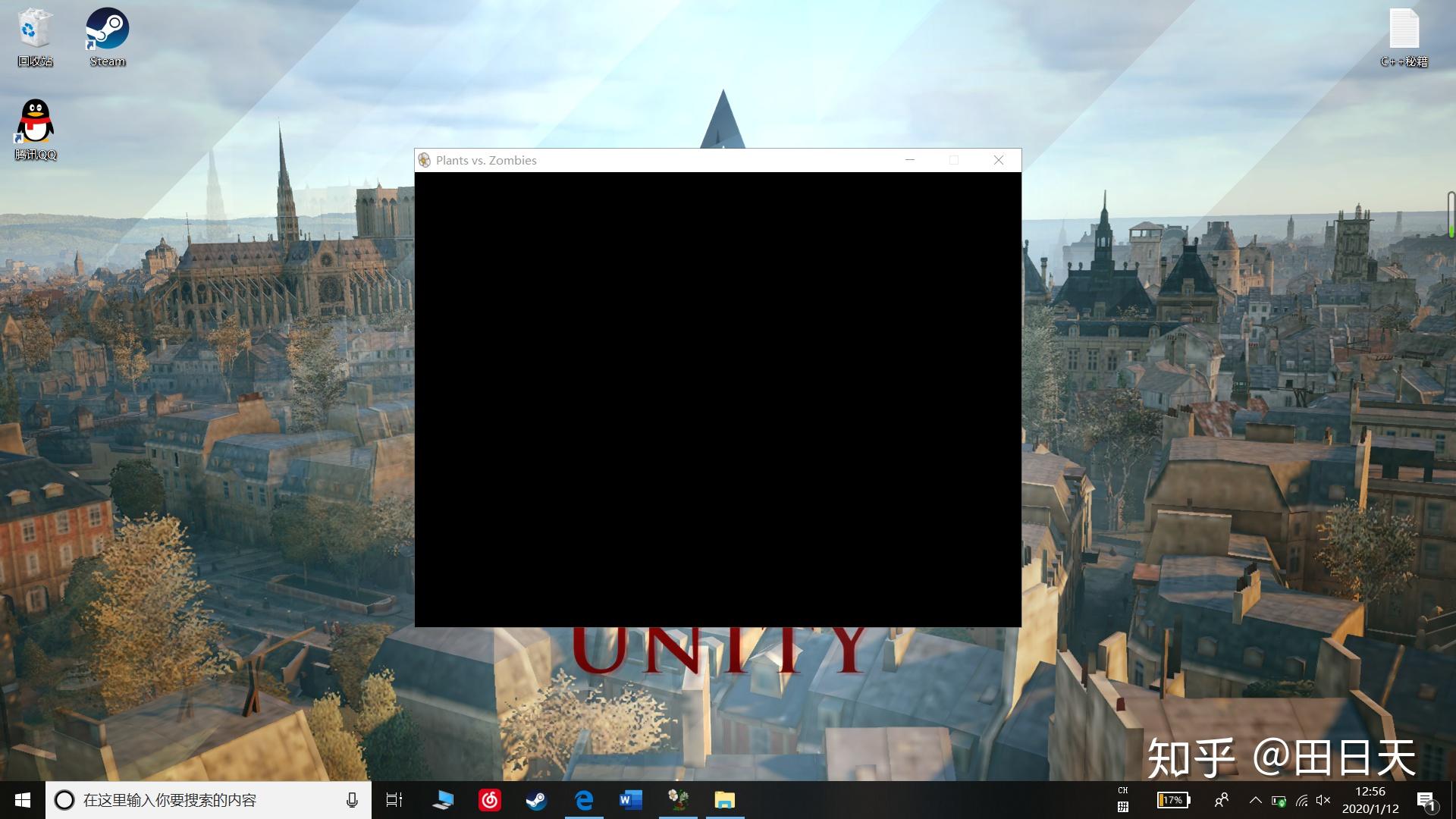Launch NetEase Cloud Music from the taskbar
The image size is (1456, 819).
(490, 800)
